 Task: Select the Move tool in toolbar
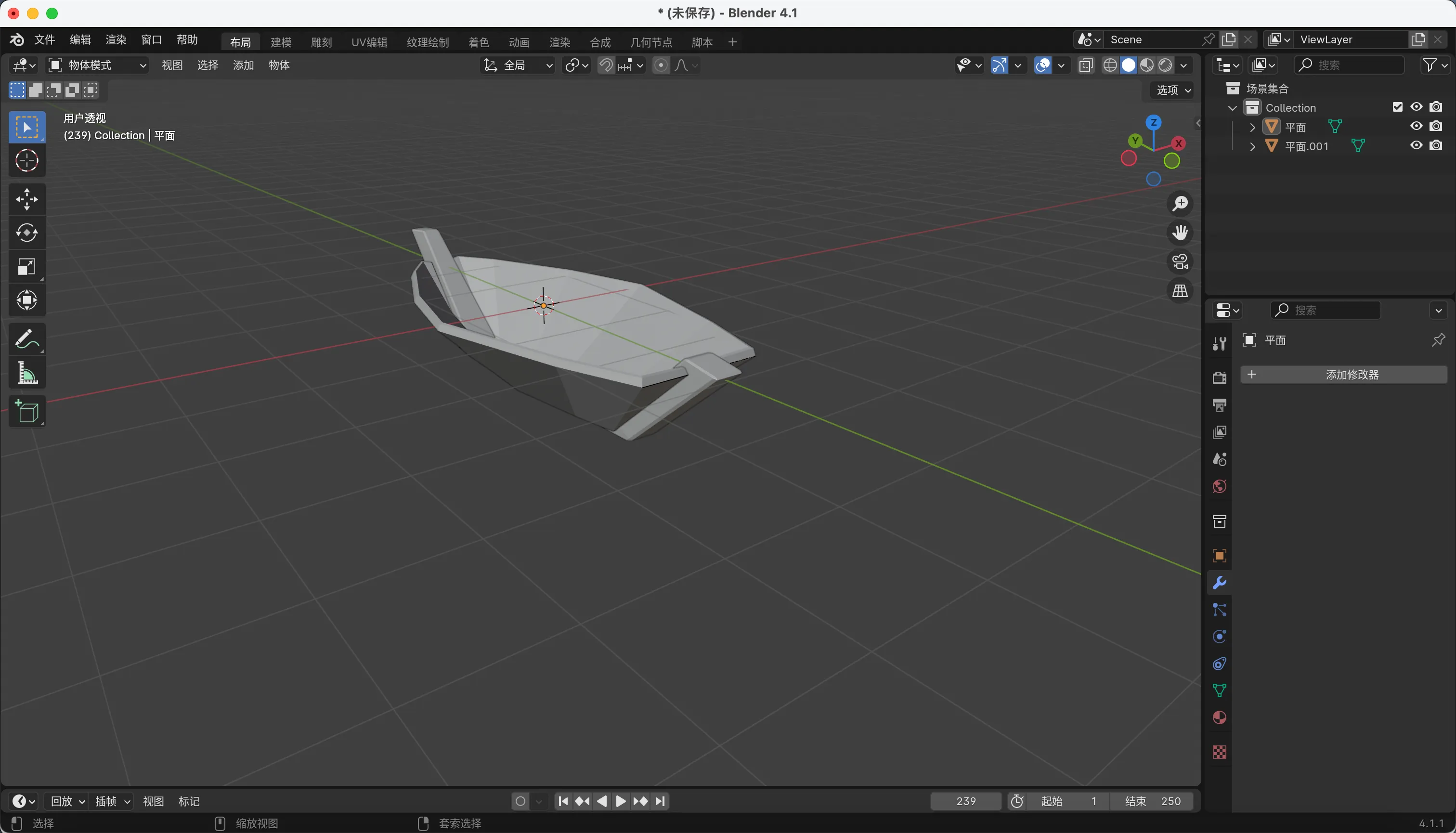click(x=26, y=200)
